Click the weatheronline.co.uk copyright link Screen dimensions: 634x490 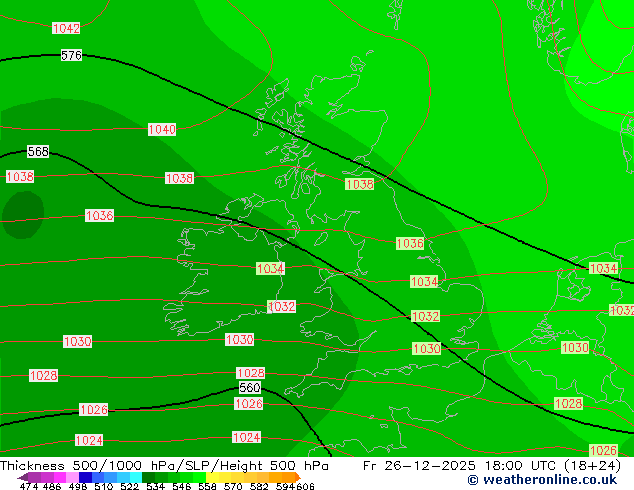(x=542, y=480)
